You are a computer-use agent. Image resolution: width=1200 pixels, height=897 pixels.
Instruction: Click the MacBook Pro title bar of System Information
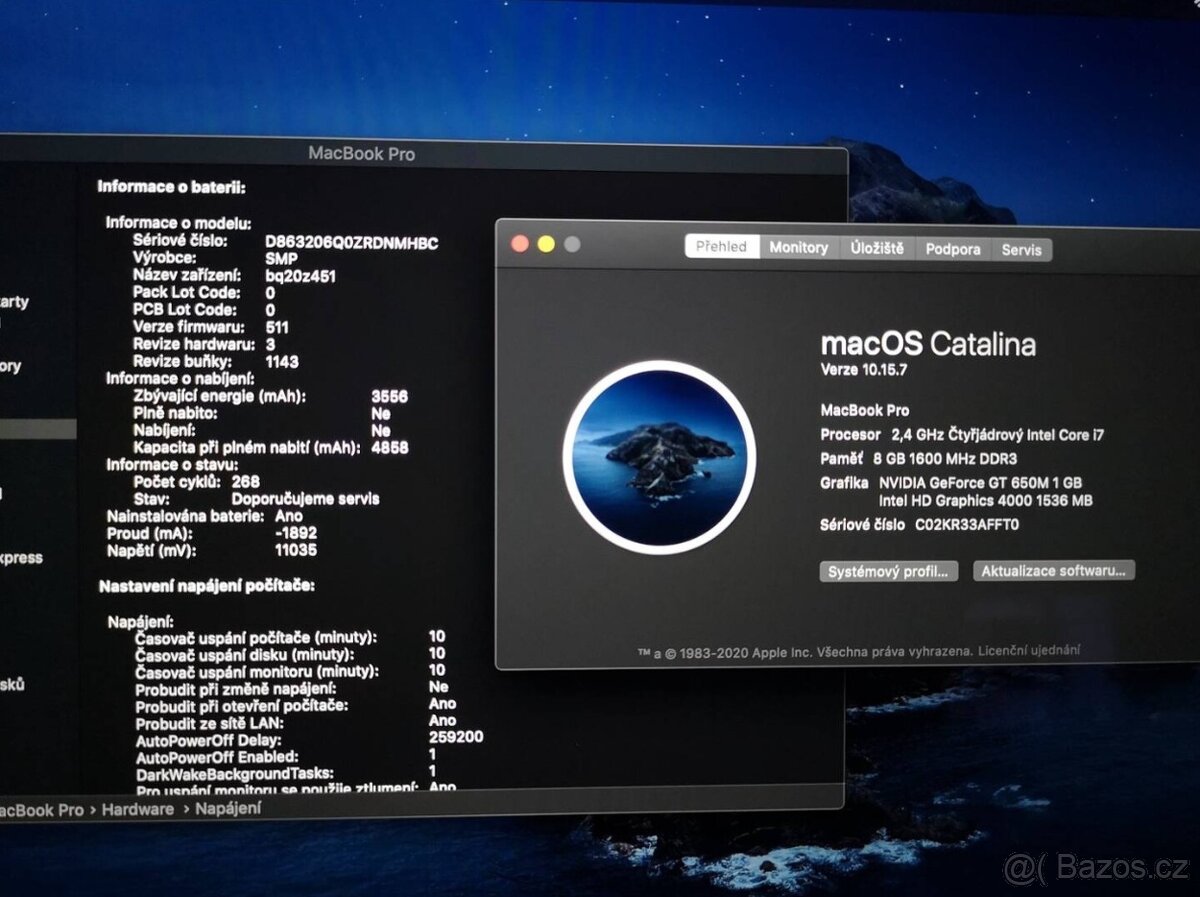[360, 154]
